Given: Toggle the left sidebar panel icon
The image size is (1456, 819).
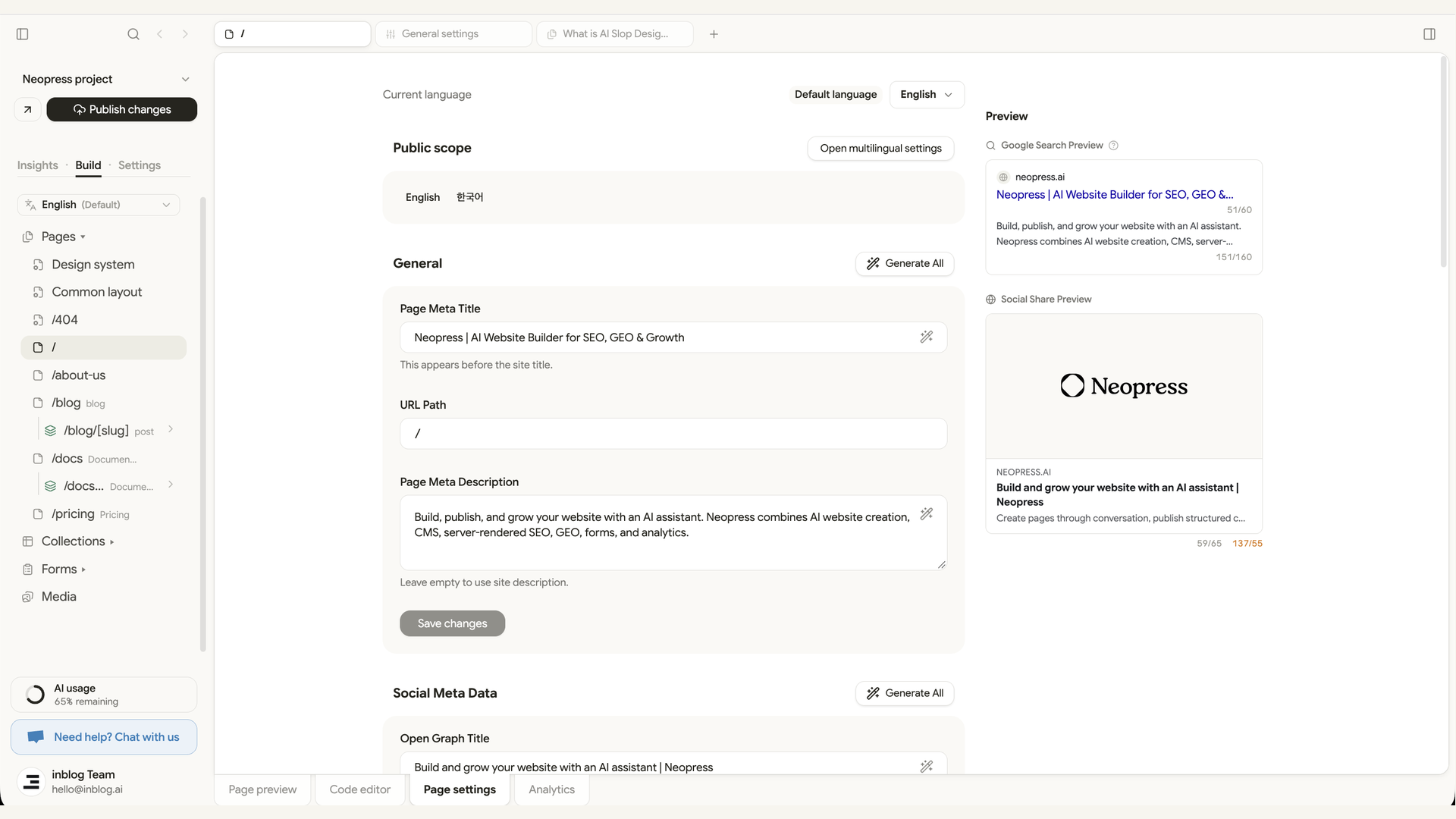Looking at the screenshot, I should pyautogui.click(x=23, y=34).
